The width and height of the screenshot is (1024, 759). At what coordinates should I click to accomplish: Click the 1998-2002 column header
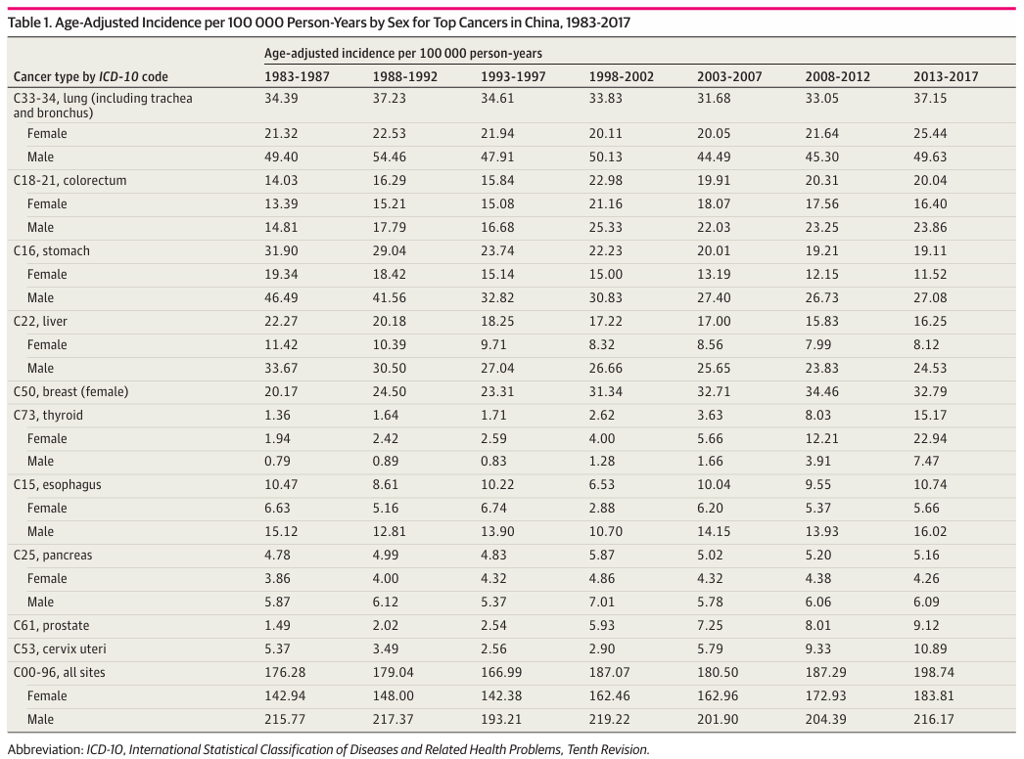tap(621, 76)
